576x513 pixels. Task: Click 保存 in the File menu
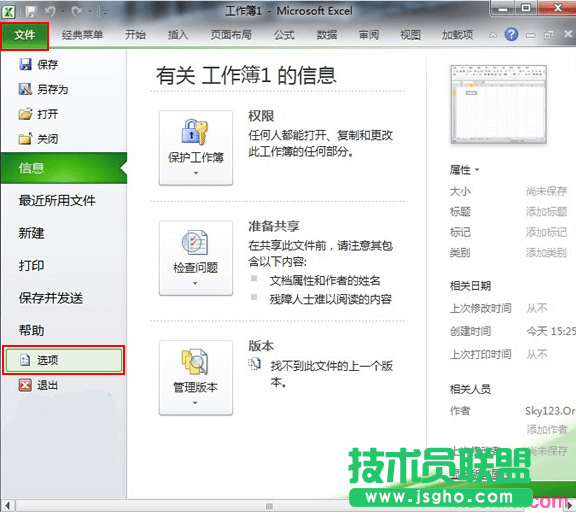(38, 65)
